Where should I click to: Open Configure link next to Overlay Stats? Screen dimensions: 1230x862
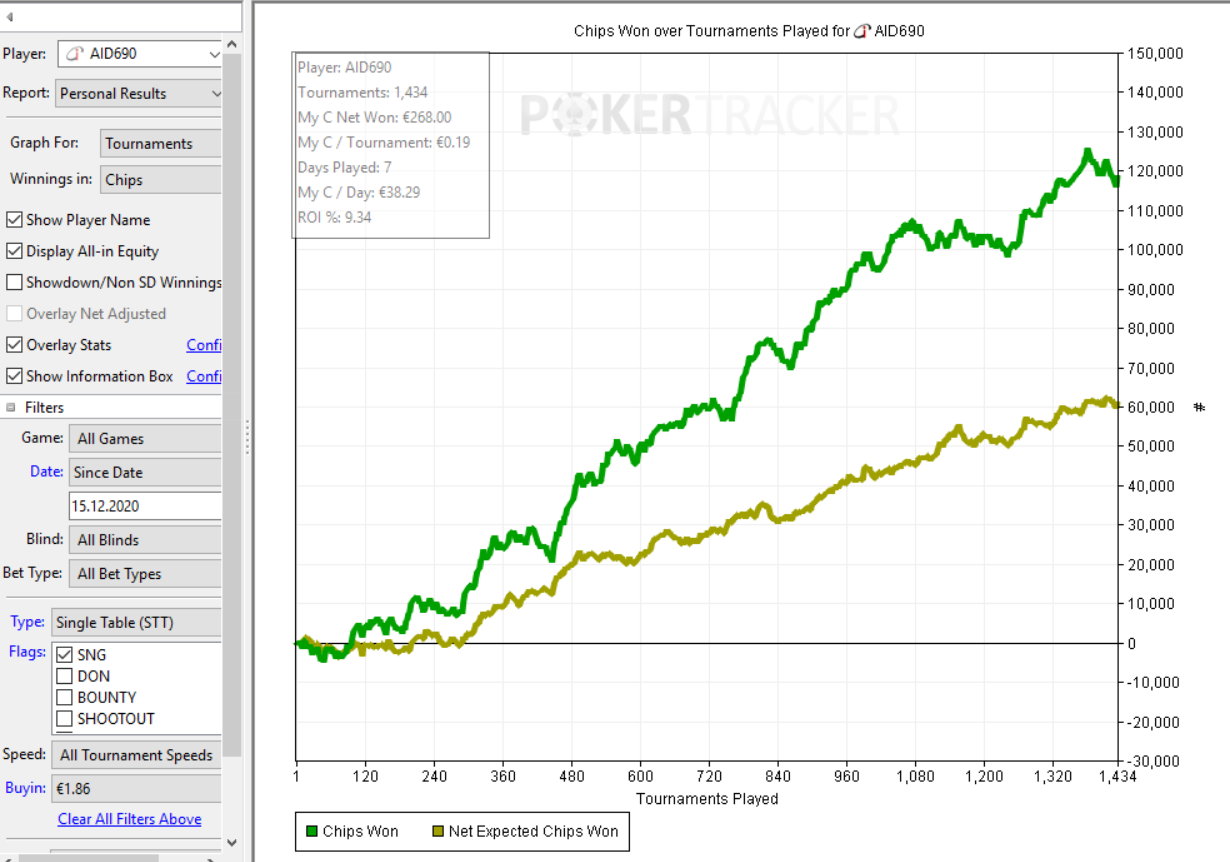click(203, 345)
